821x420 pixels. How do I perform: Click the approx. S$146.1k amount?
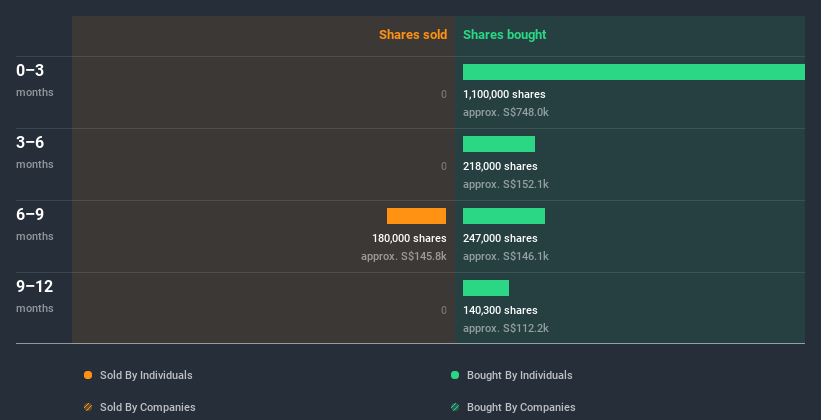(506, 256)
